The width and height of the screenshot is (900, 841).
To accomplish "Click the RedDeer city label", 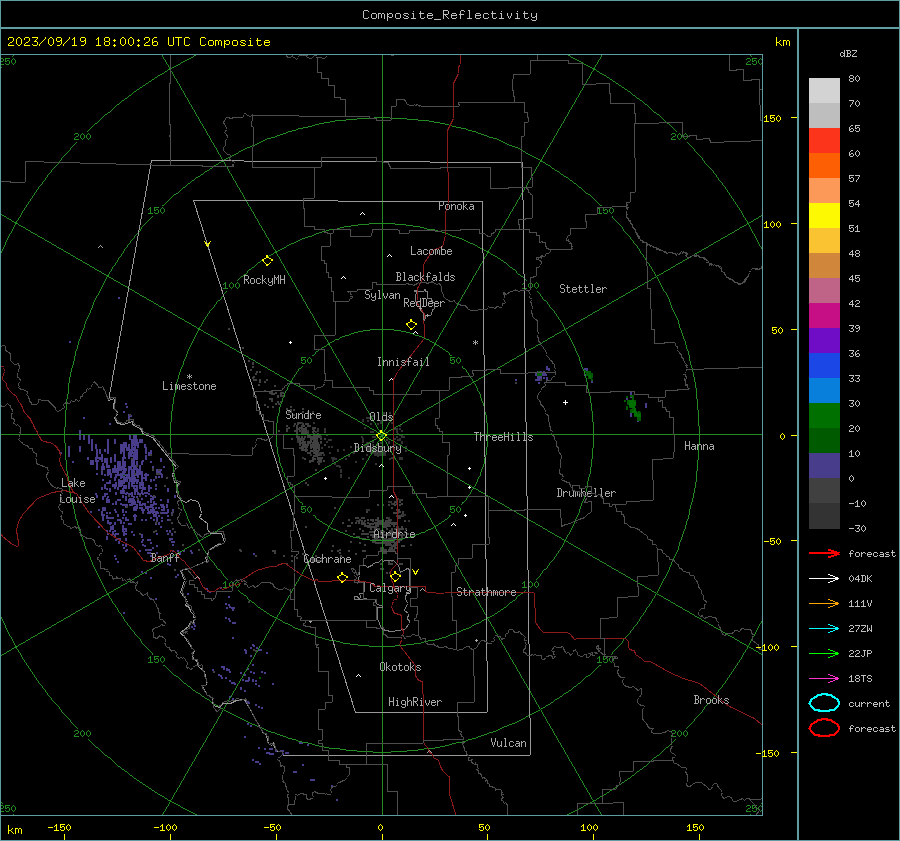I will (424, 303).
